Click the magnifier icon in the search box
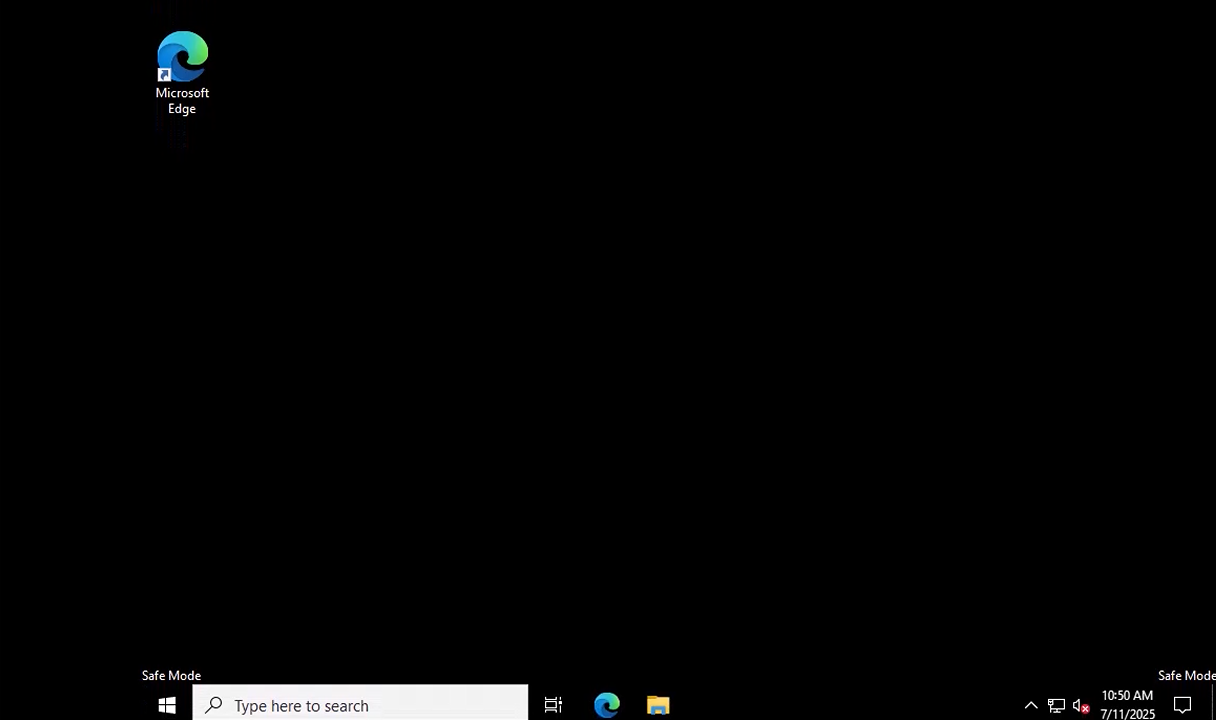The height and width of the screenshot is (720, 1216). tap(213, 705)
